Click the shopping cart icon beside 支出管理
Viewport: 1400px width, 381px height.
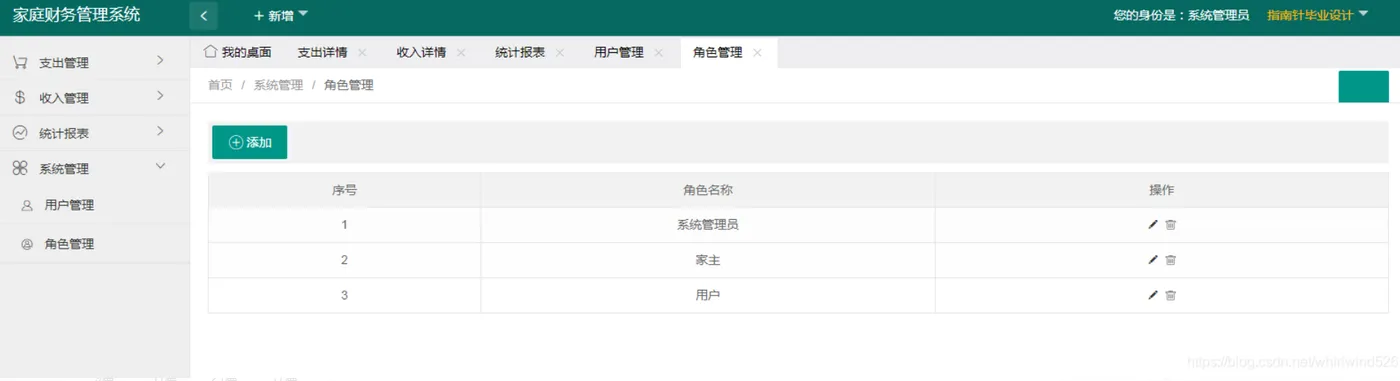[20, 62]
